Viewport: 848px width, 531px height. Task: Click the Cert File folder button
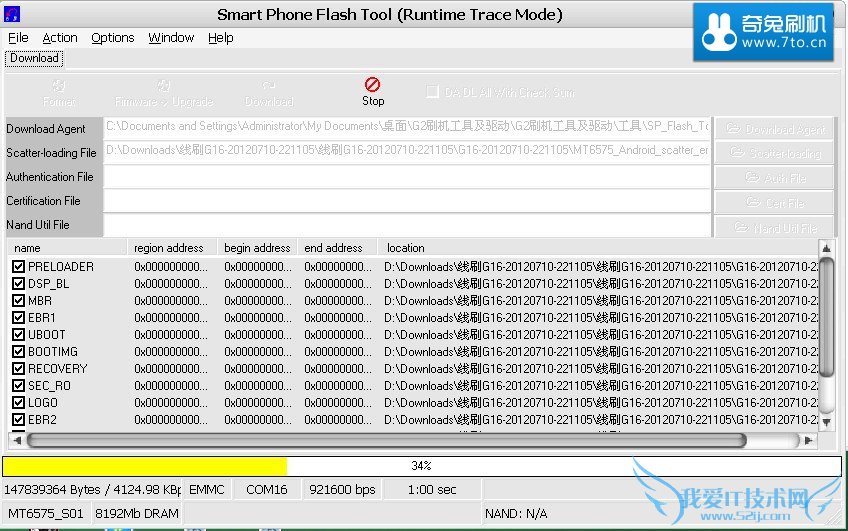[774, 201]
